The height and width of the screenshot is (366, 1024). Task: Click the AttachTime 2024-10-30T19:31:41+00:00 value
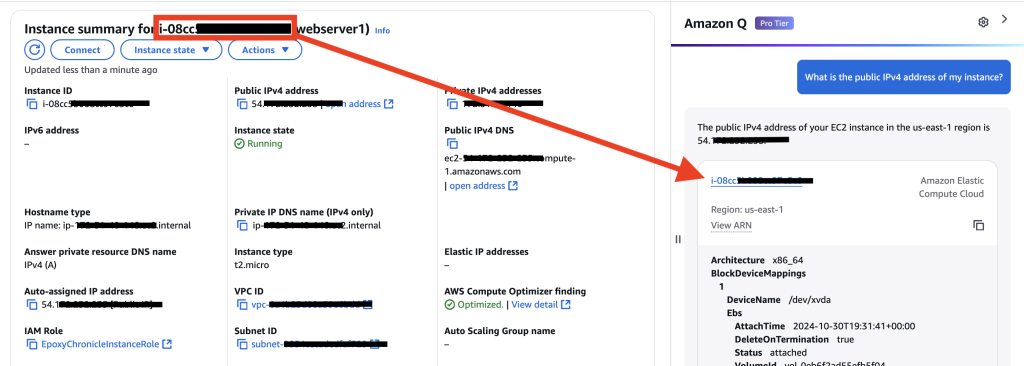(x=854, y=326)
